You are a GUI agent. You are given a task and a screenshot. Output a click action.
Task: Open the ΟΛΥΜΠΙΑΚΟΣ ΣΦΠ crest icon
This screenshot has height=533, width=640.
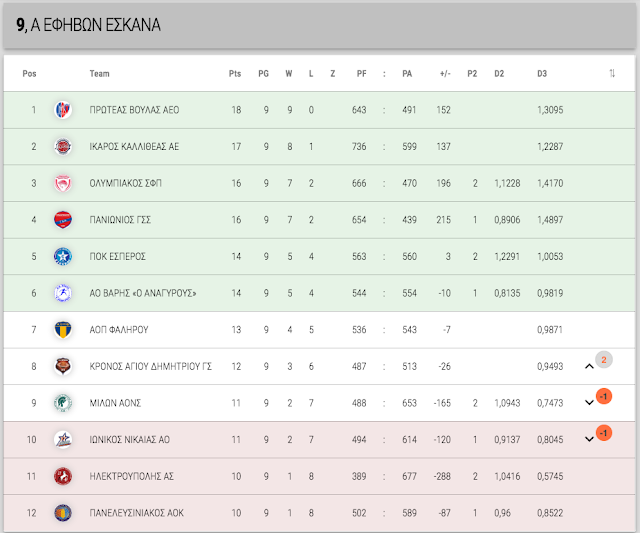coord(63,183)
